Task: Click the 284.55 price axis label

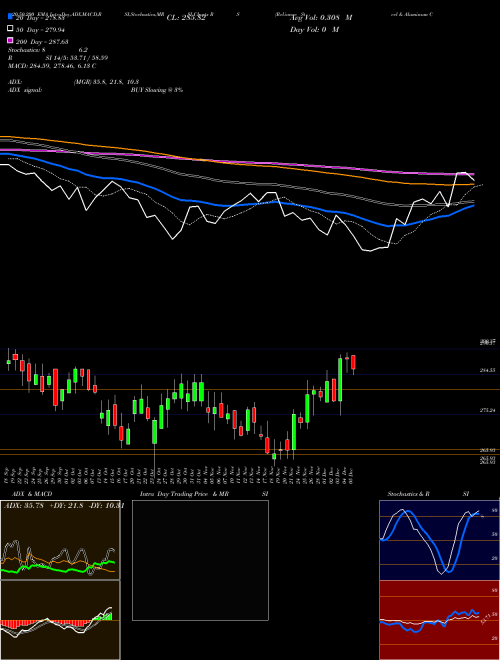Action: 488,370
